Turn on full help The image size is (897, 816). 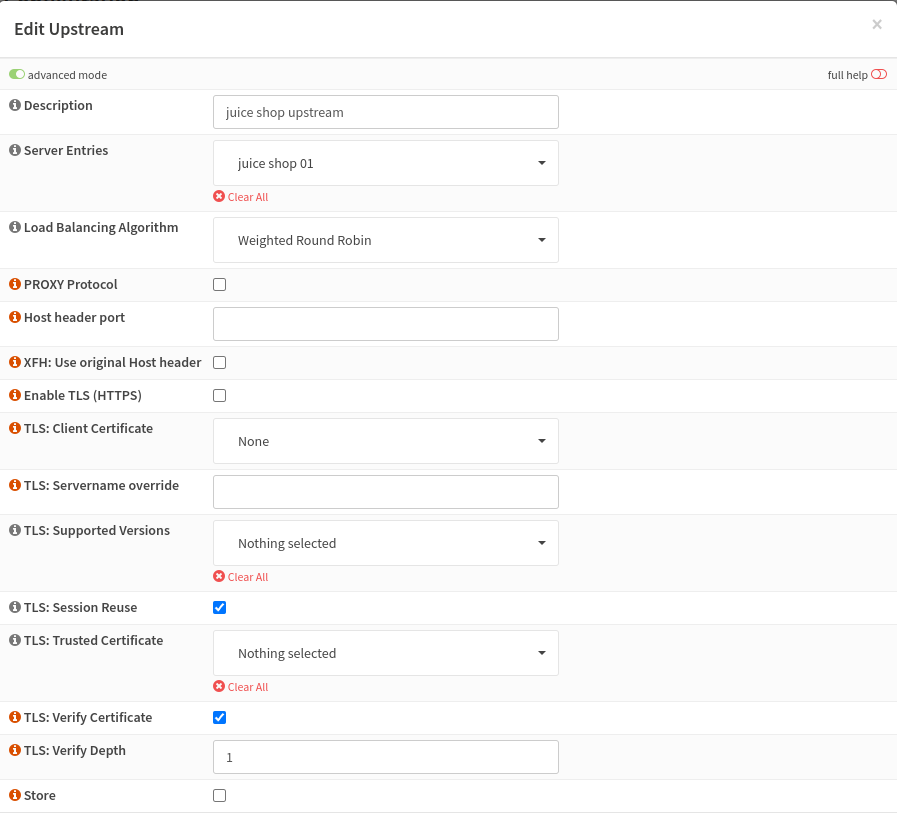pyautogui.click(x=878, y=74)
